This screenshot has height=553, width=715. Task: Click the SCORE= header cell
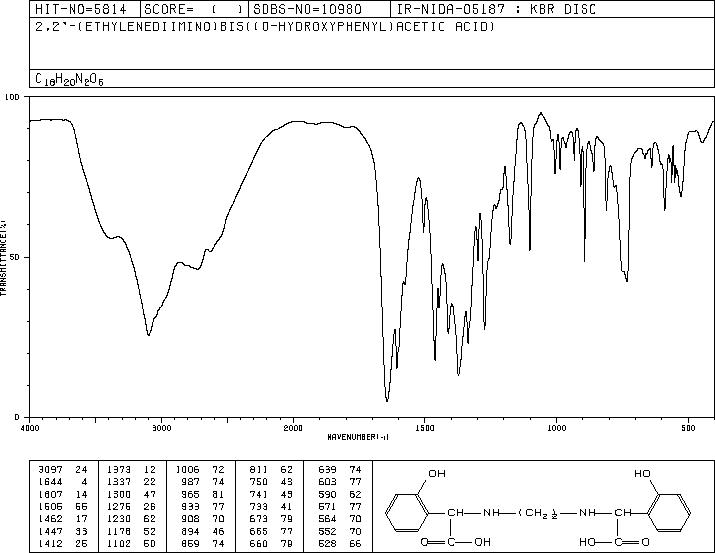[x=194, y=9]
